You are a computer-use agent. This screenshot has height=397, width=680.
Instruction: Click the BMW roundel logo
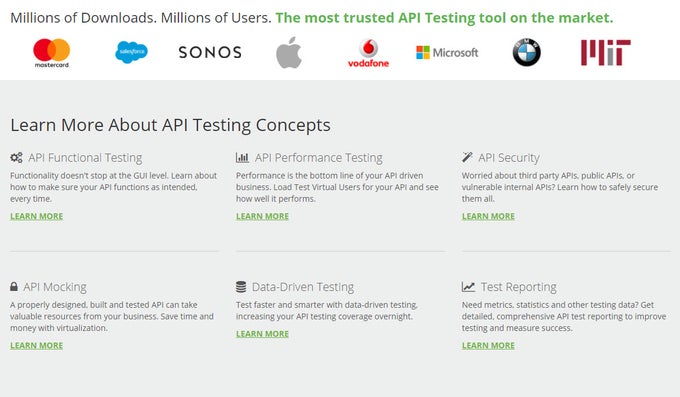(526, 52)
